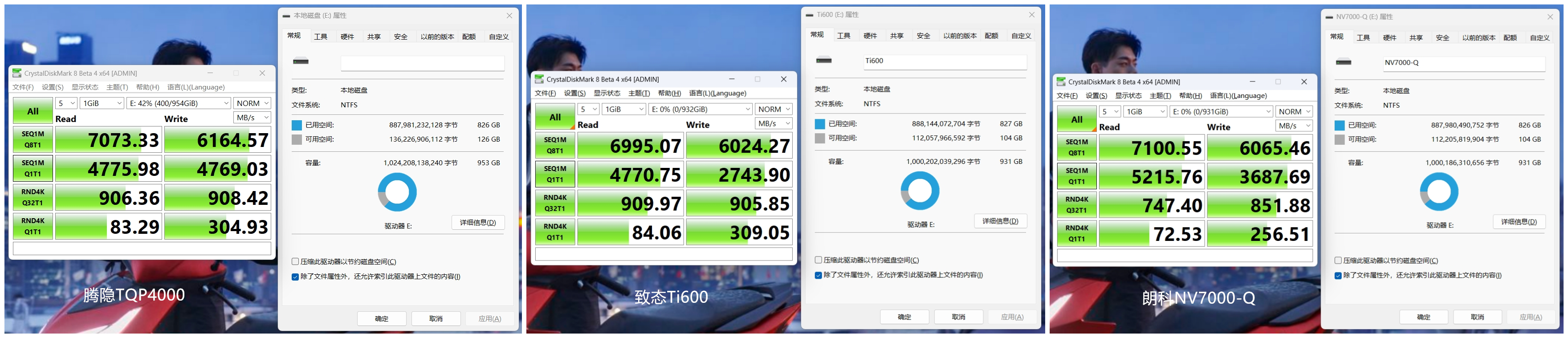Click the 1,024,208,138,240 字节 capacity value
The image size is (1568, 338).
pyautogui.click(x=420, y=163)
